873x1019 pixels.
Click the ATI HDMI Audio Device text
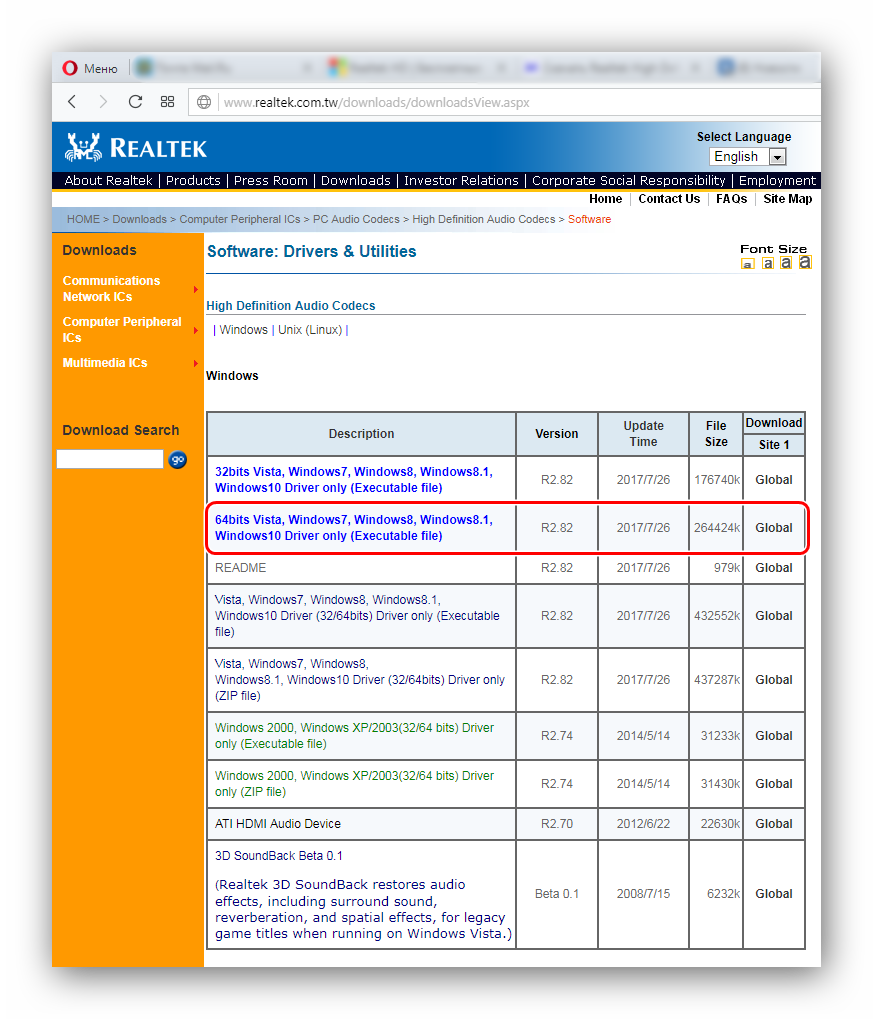[x=278, y=823]
